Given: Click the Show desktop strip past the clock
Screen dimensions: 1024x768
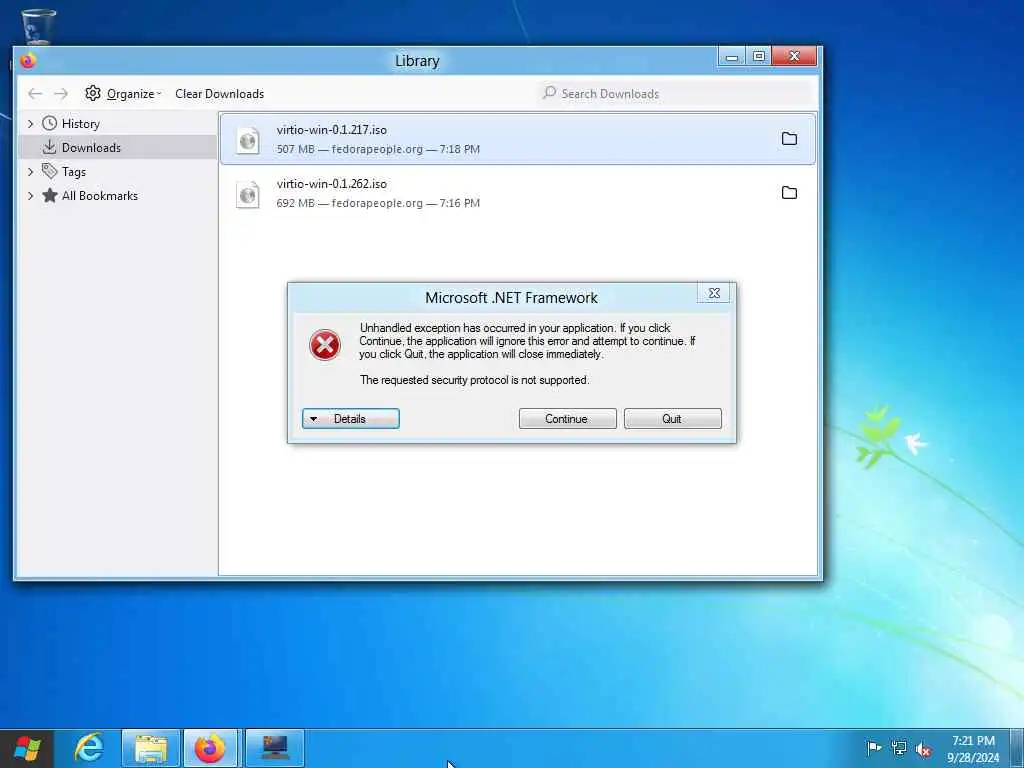Looking at the screenshot, I should coord(1017,748).
